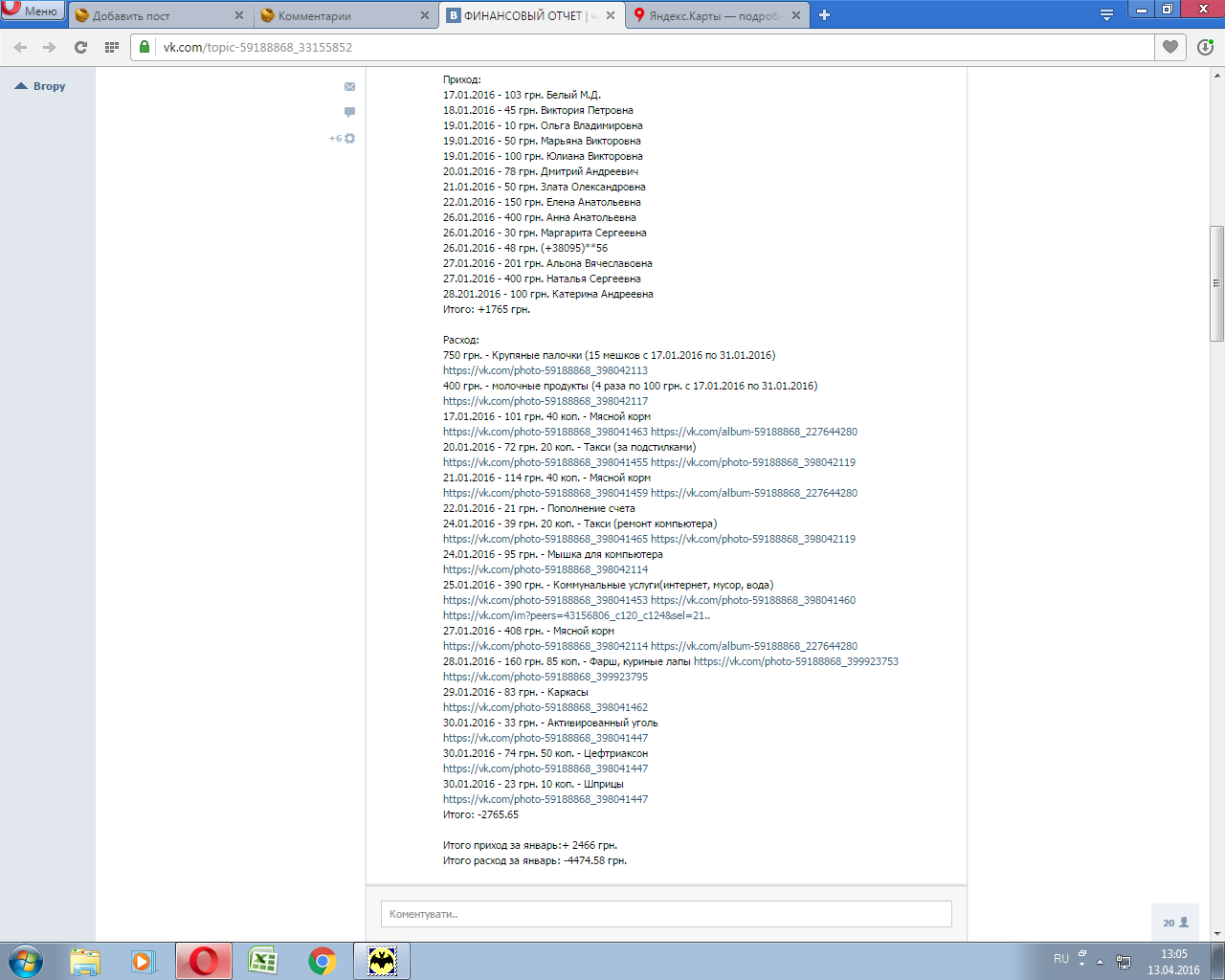The height and width of the screenshot is (980, 1225).
Task: Show hidden system tray icons
Action: point(1100,961)
